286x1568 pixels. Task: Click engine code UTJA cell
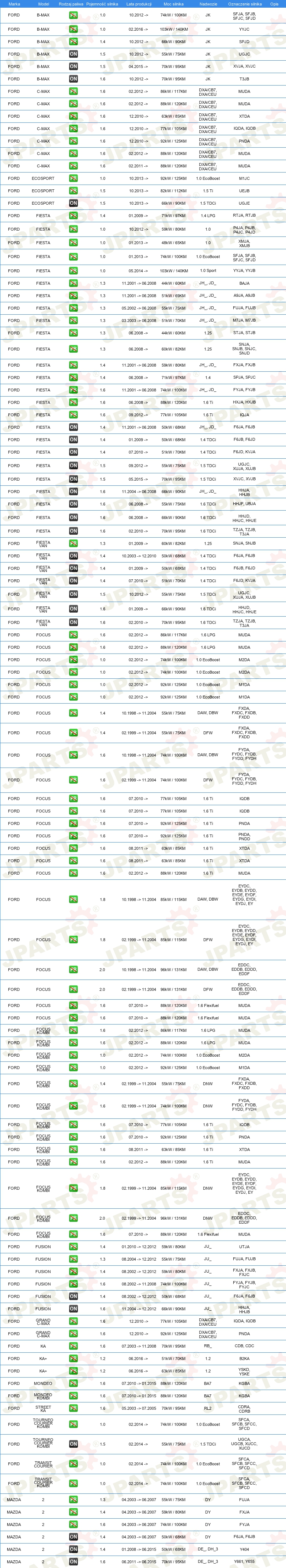(244, 1247)
